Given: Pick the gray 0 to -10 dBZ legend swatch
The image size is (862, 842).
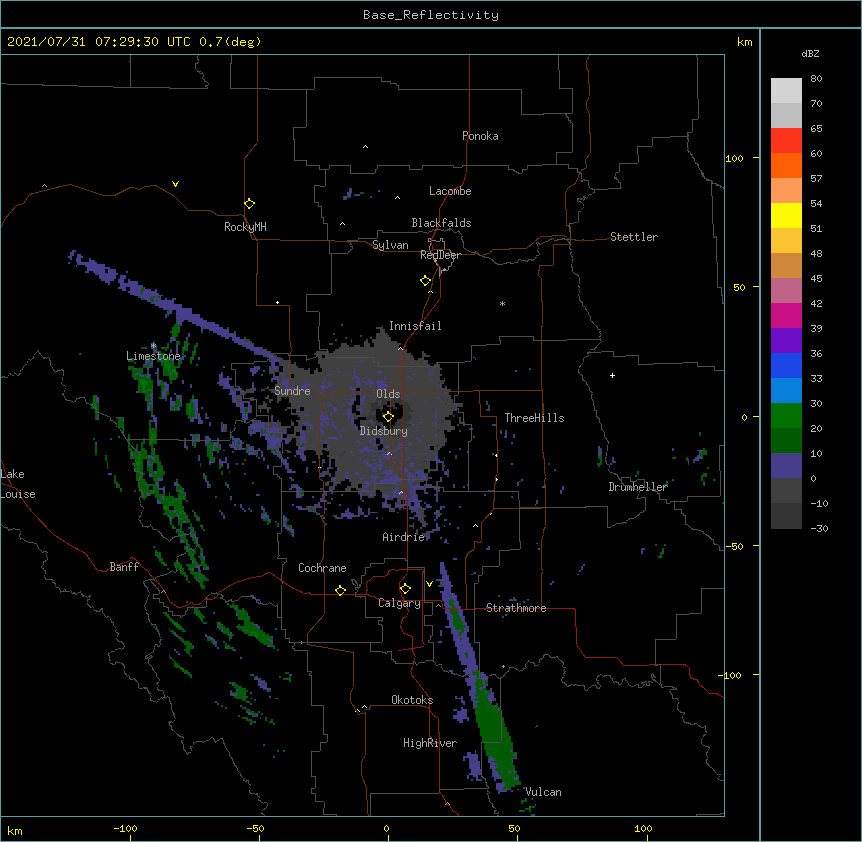Looking at the screenshot, I should [x=786, y=490].
